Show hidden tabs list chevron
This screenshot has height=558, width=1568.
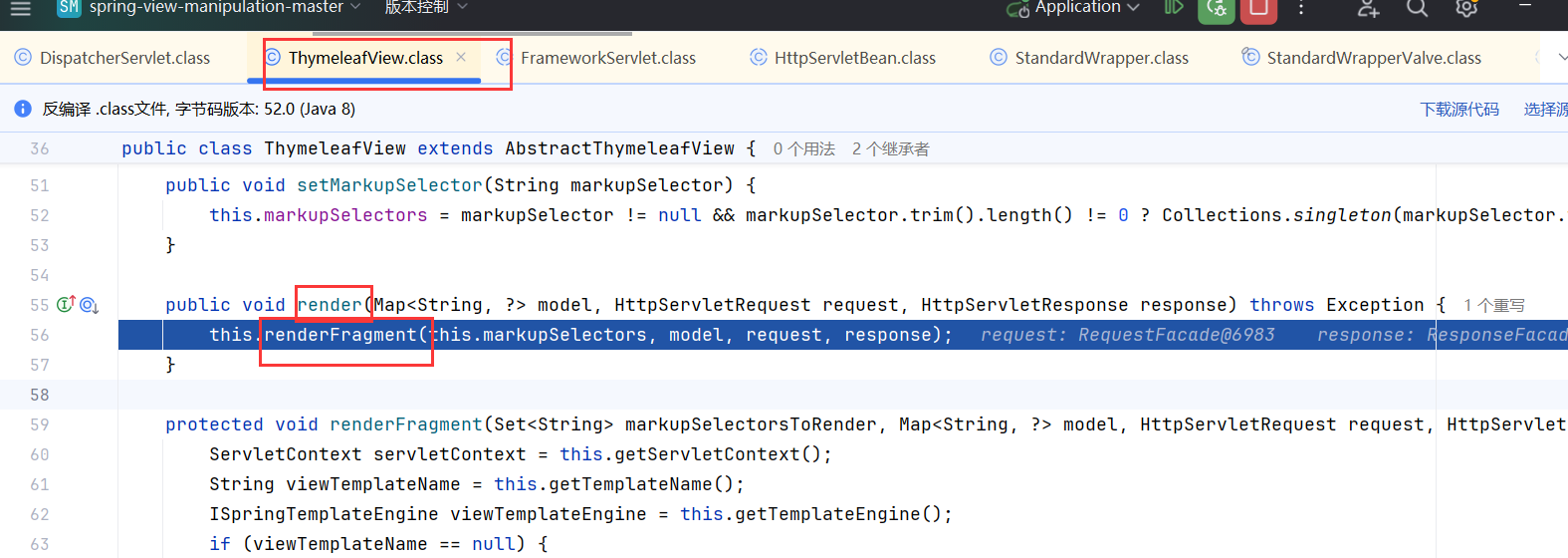coord(1559,58)
